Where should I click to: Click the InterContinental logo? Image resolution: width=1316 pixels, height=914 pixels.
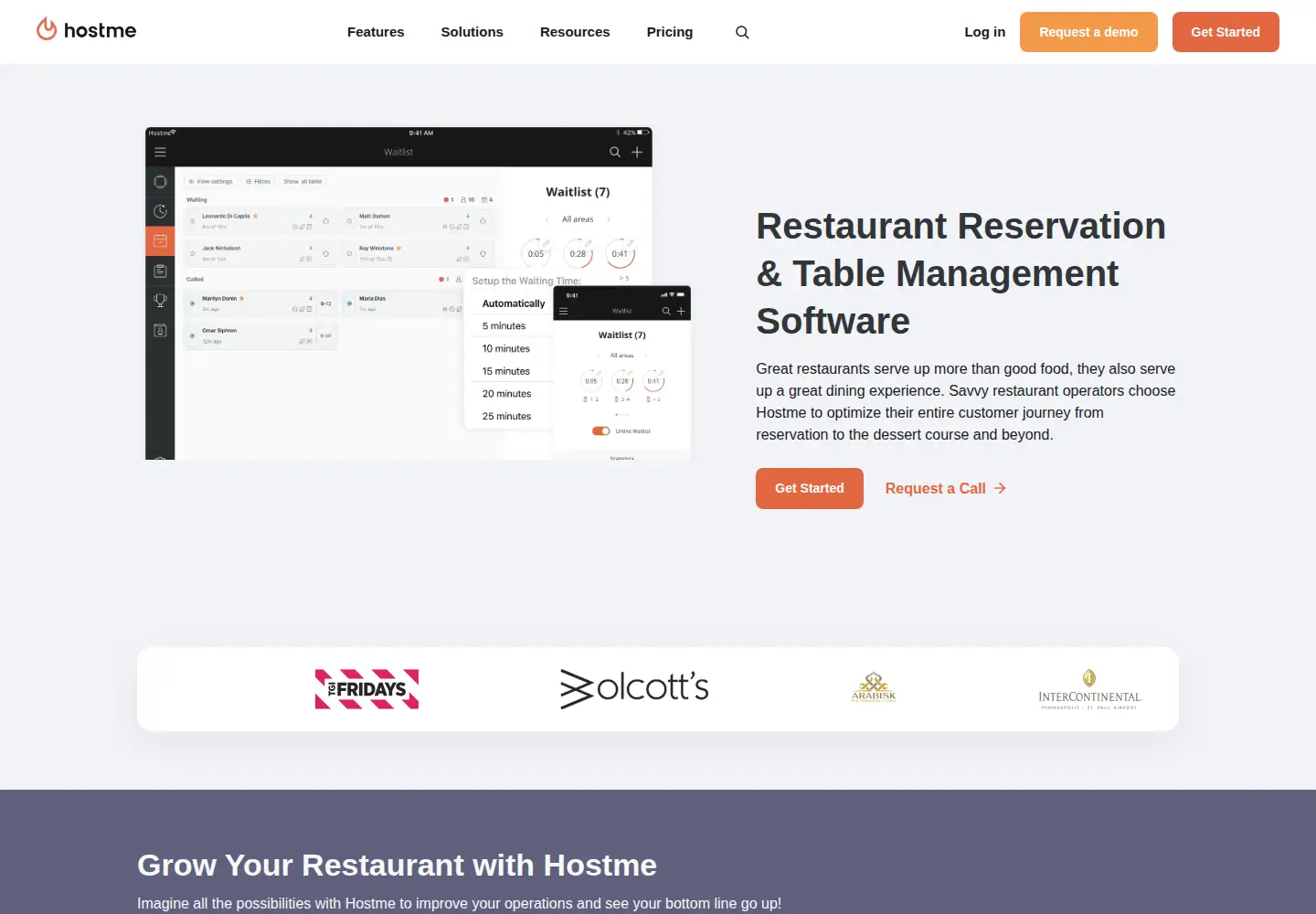point(1089,689)
